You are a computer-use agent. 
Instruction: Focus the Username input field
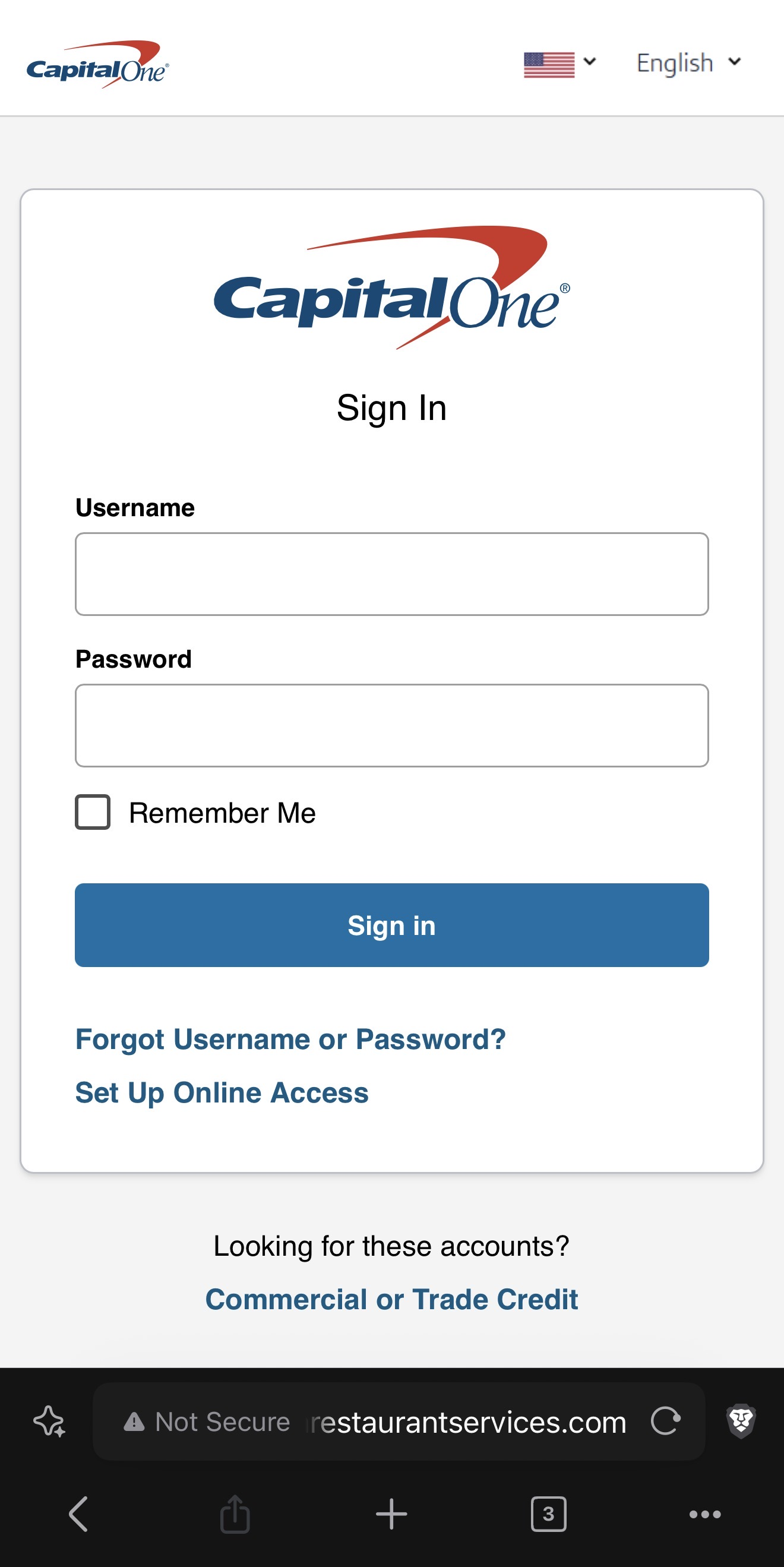tap(391, 574)
